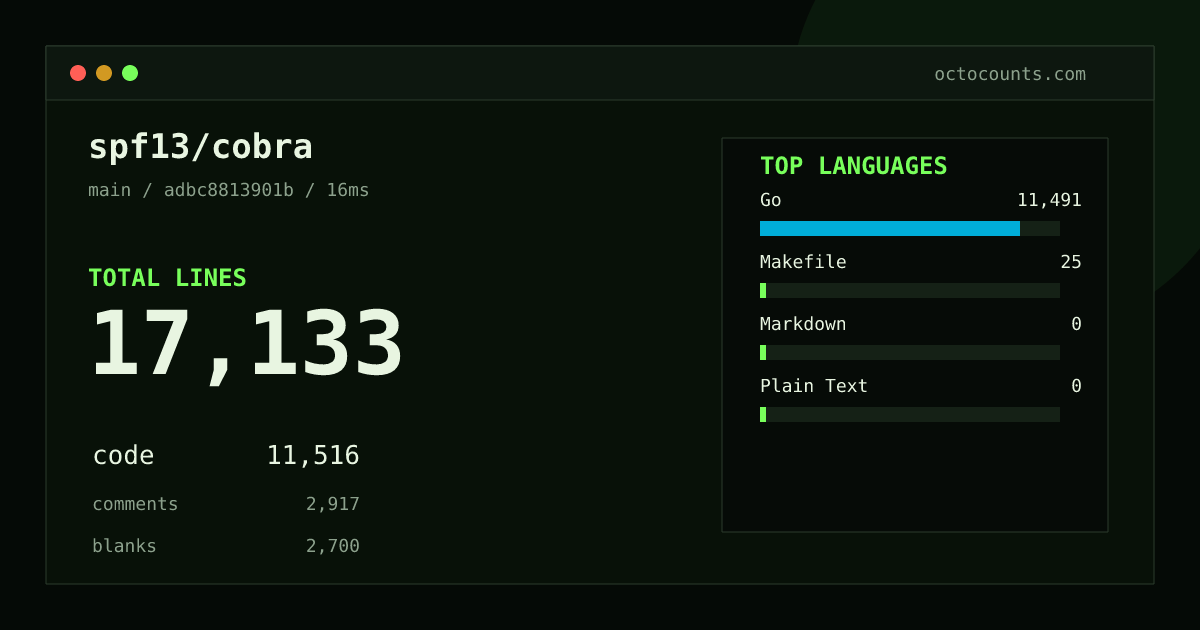Click the Makefile progress bar
The height and width of the screenshot is (630, 1200).
[x=910, y=290]
